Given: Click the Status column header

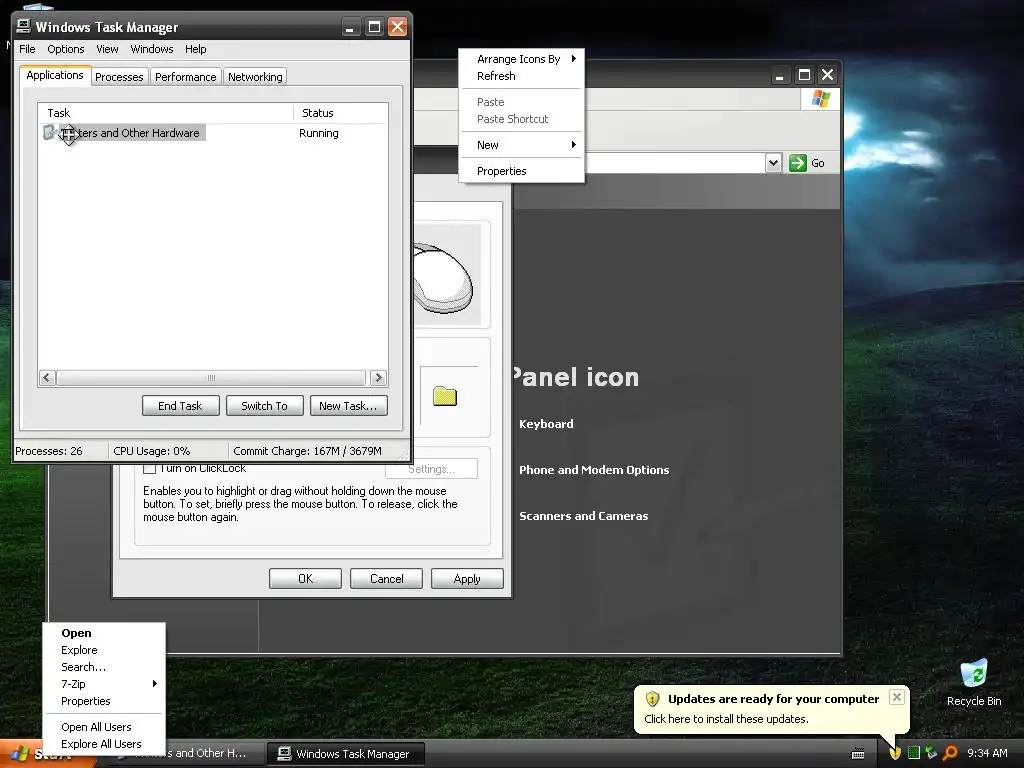Looking at the screenshot, I should pos(340,113).
